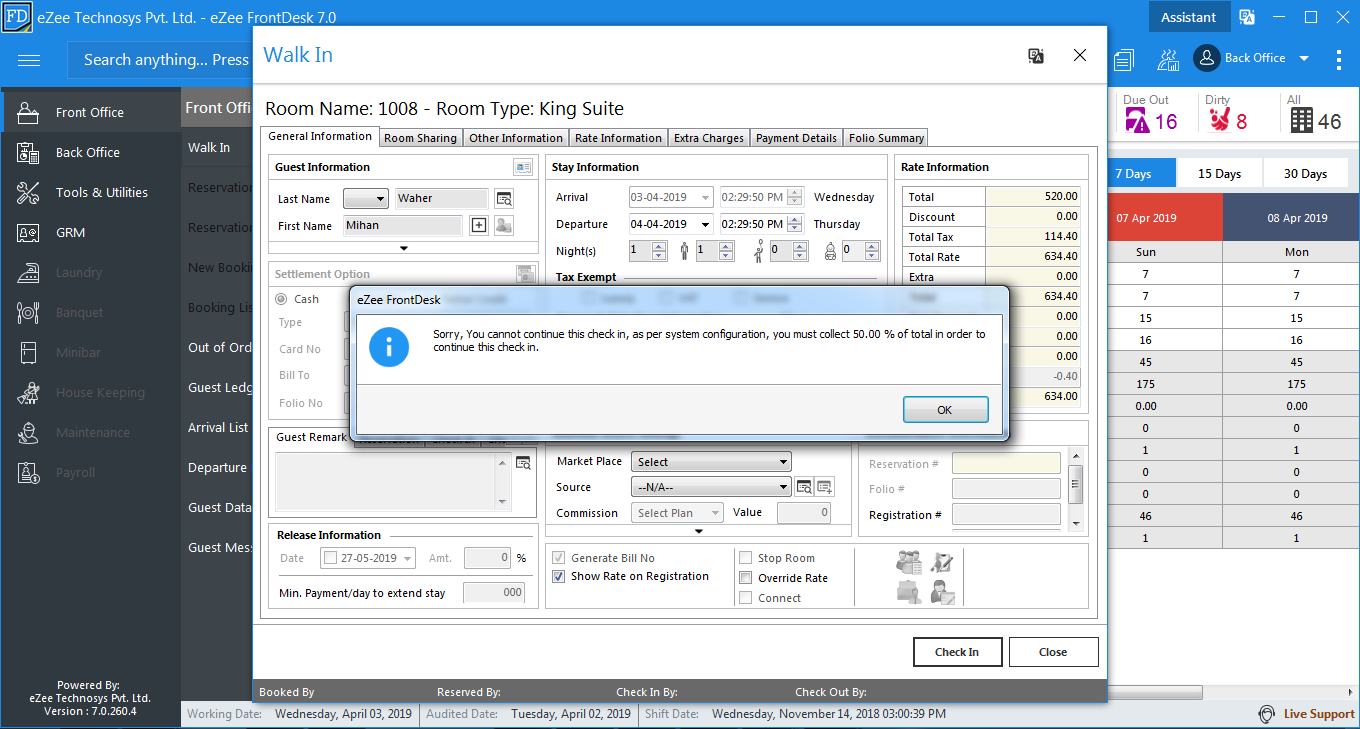Click the House Keeping sidebar icon
This screenshot has width=1360, height=729.
[28, 392]
